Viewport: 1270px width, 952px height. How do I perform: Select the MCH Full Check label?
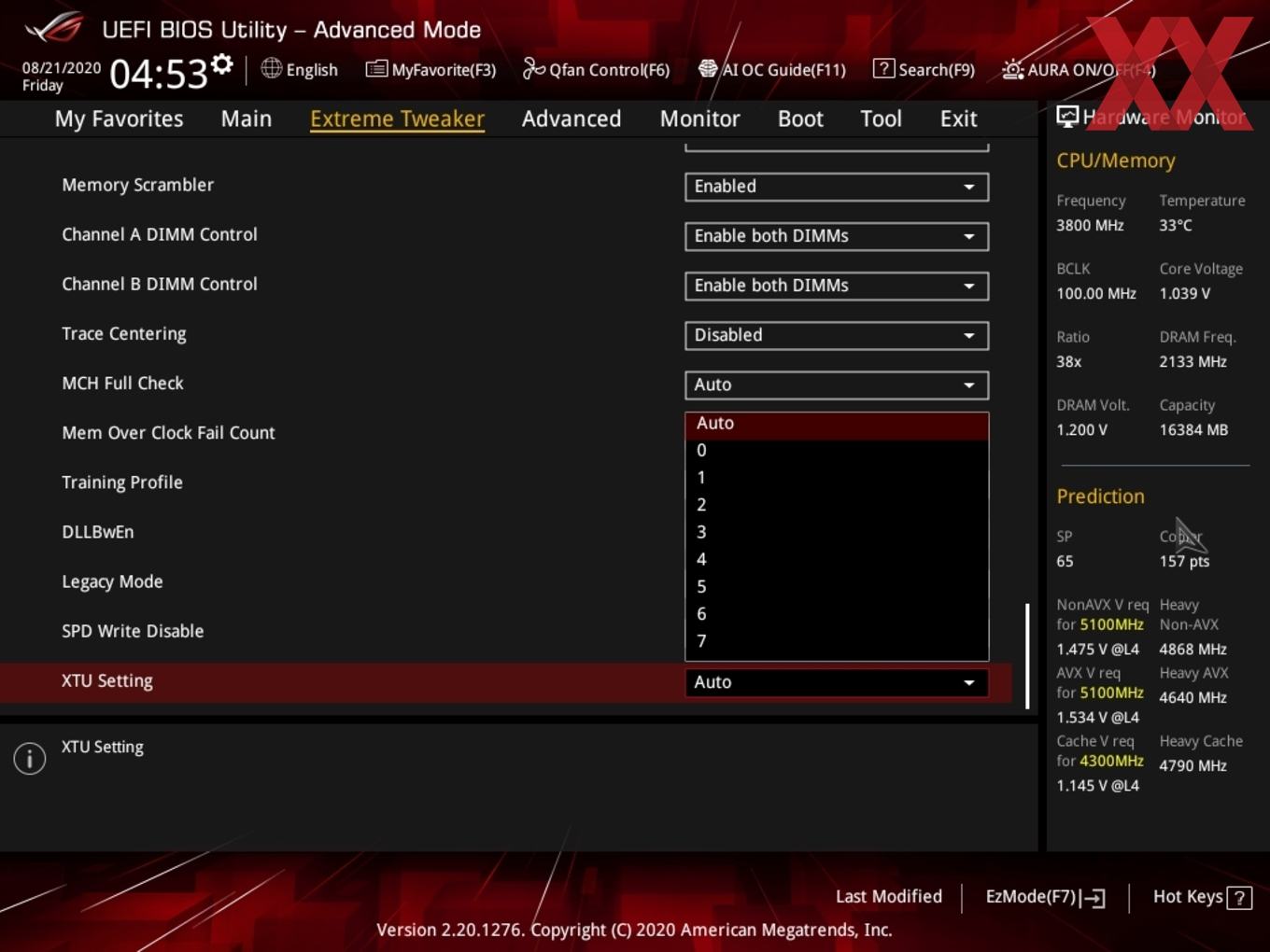[122, 384]
